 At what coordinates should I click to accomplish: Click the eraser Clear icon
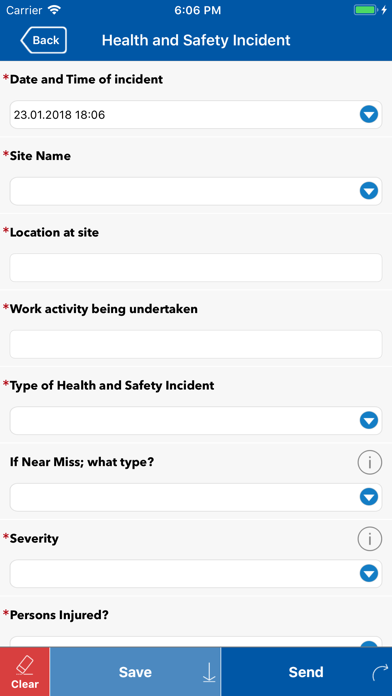24,666
